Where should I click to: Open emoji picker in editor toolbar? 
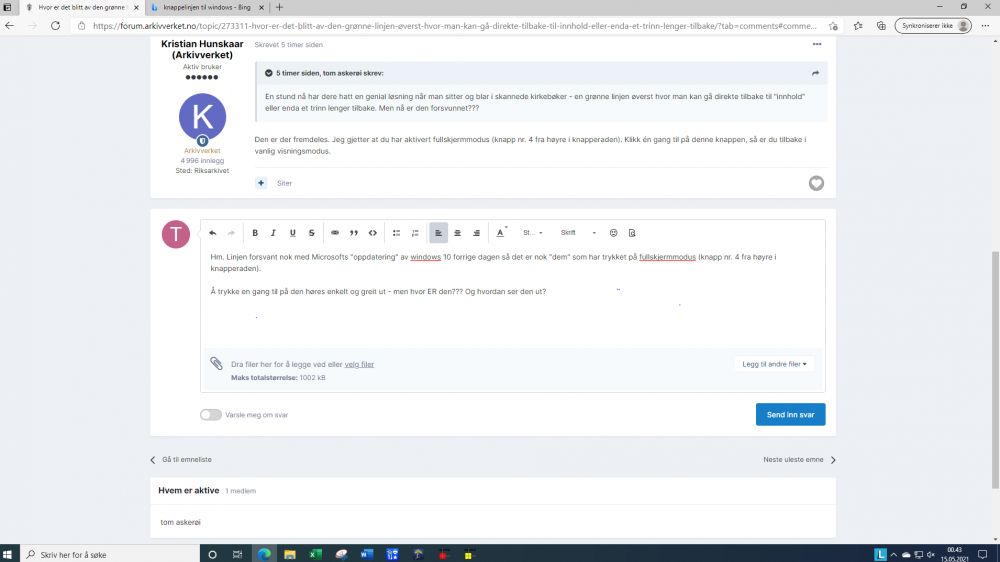tap(614, 233)
